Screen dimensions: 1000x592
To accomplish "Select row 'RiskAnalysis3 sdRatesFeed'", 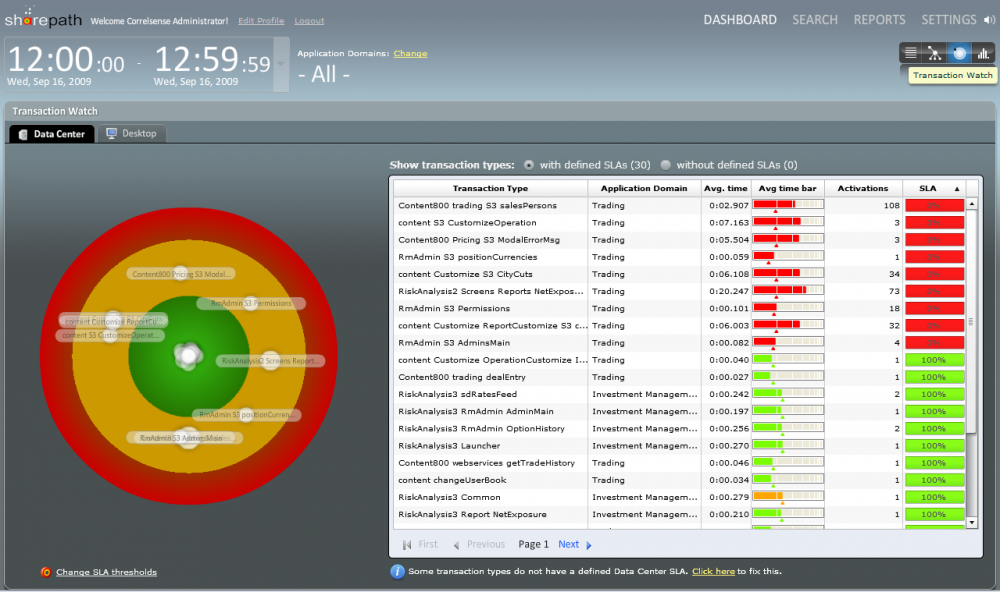I will tap(679, 394).
